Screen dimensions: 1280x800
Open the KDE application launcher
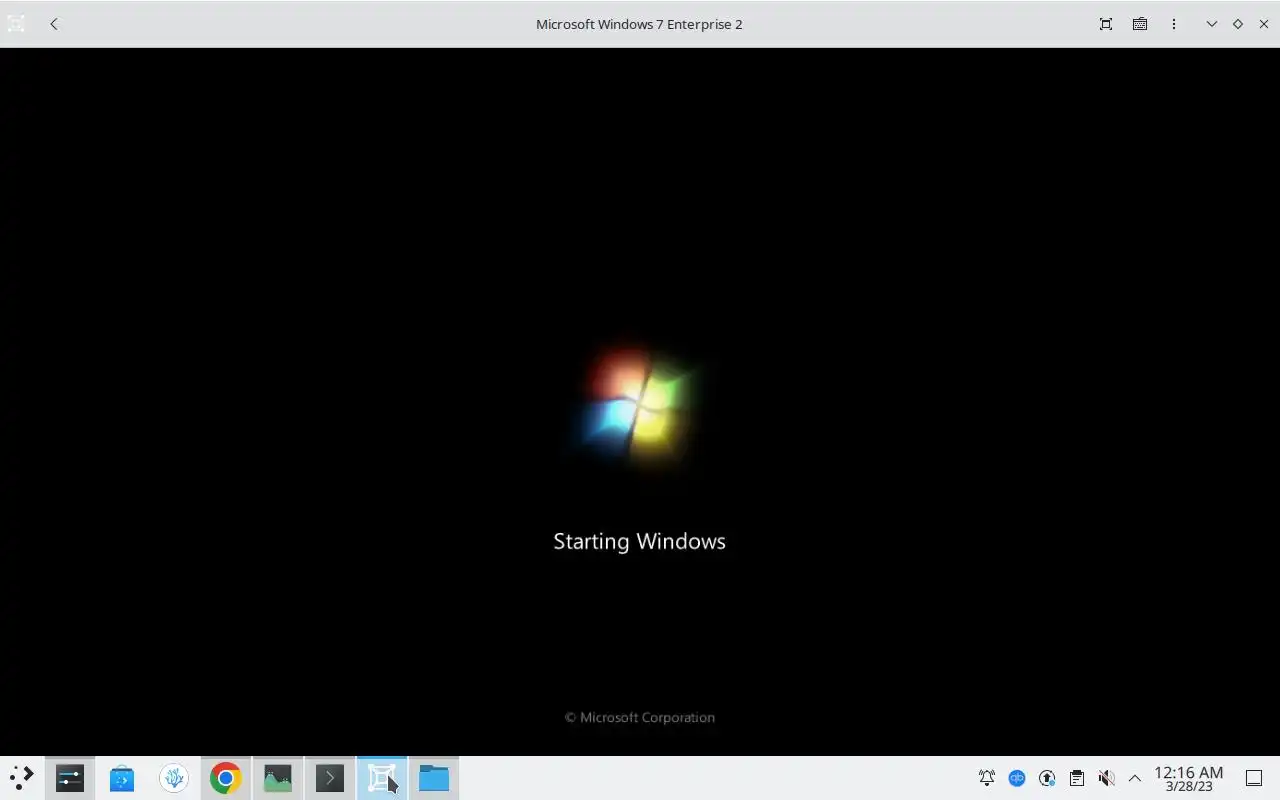[x=21, y=778]
